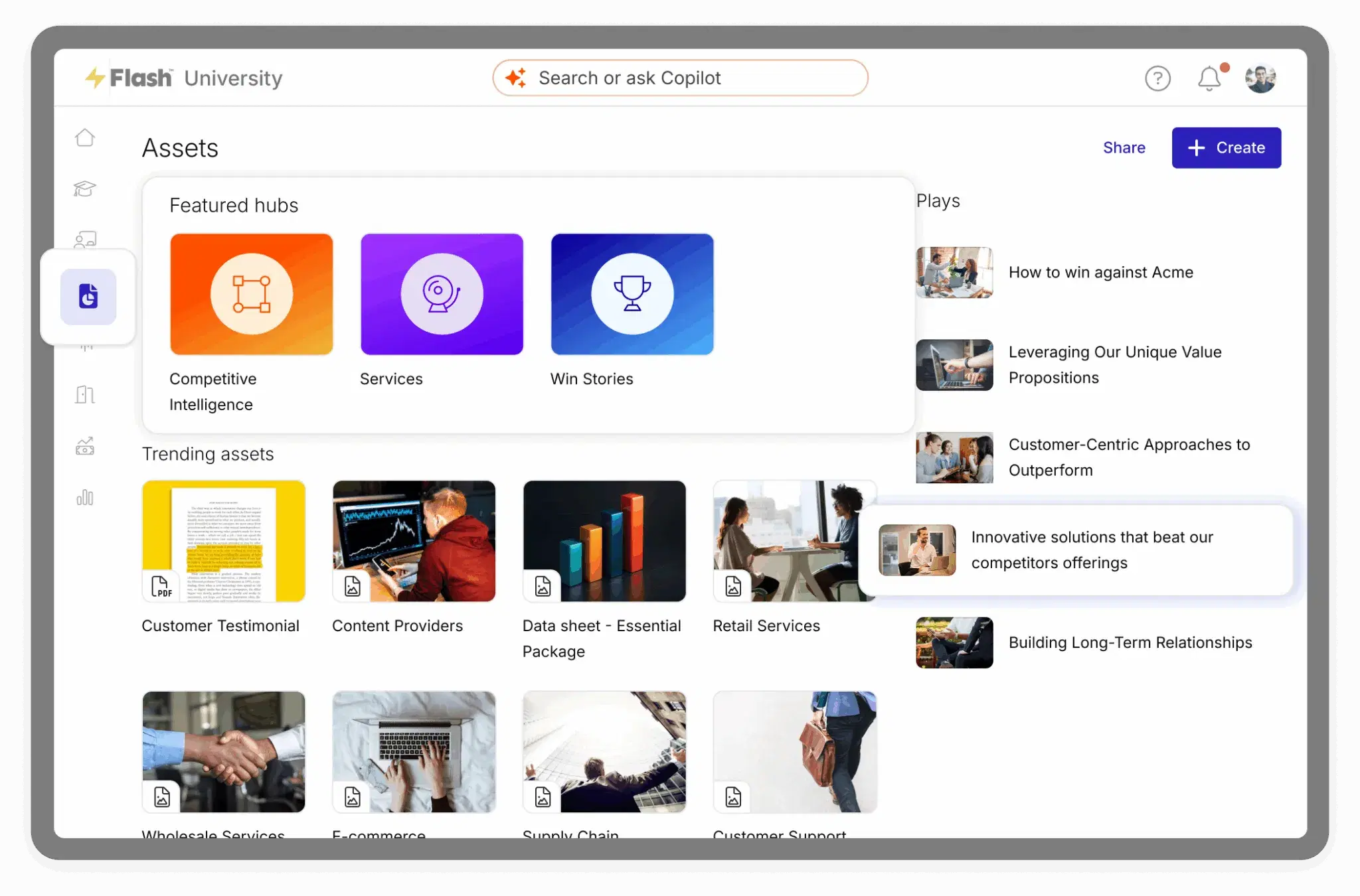The height and width of the screenshot is (896, 1360).
Task: Click the vector icon on Competitive Intelligence hub
Action: 251,293
